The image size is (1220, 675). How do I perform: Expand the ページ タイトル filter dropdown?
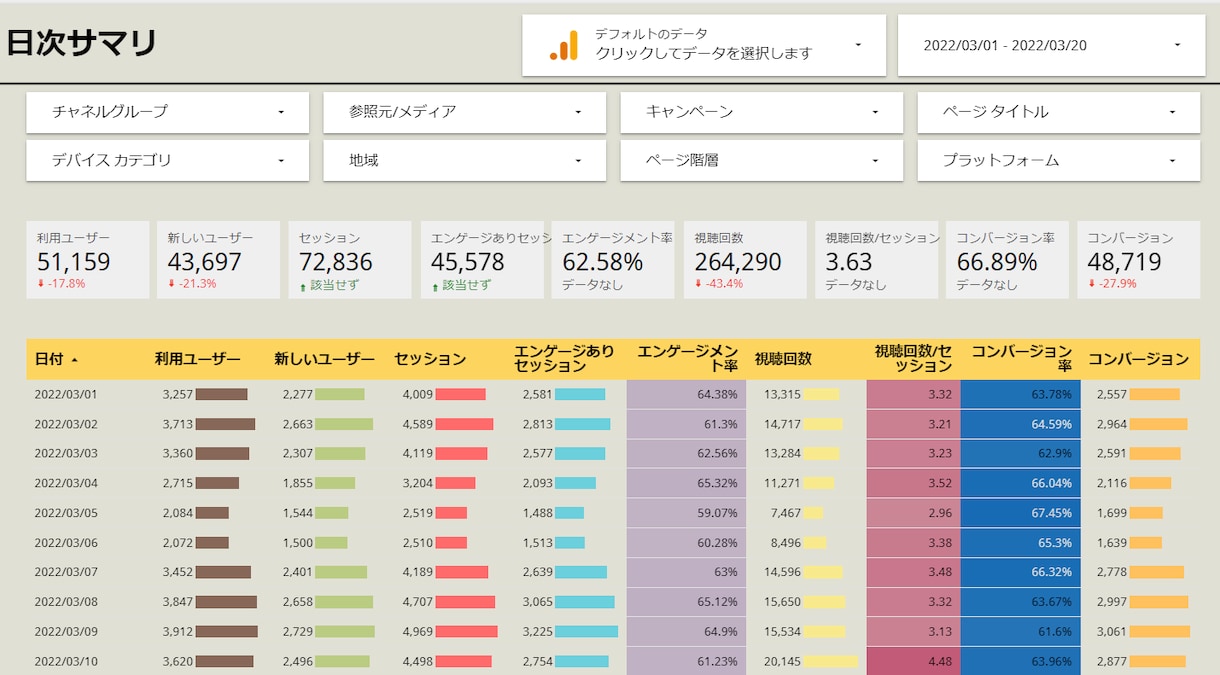tap(1059, 112)
